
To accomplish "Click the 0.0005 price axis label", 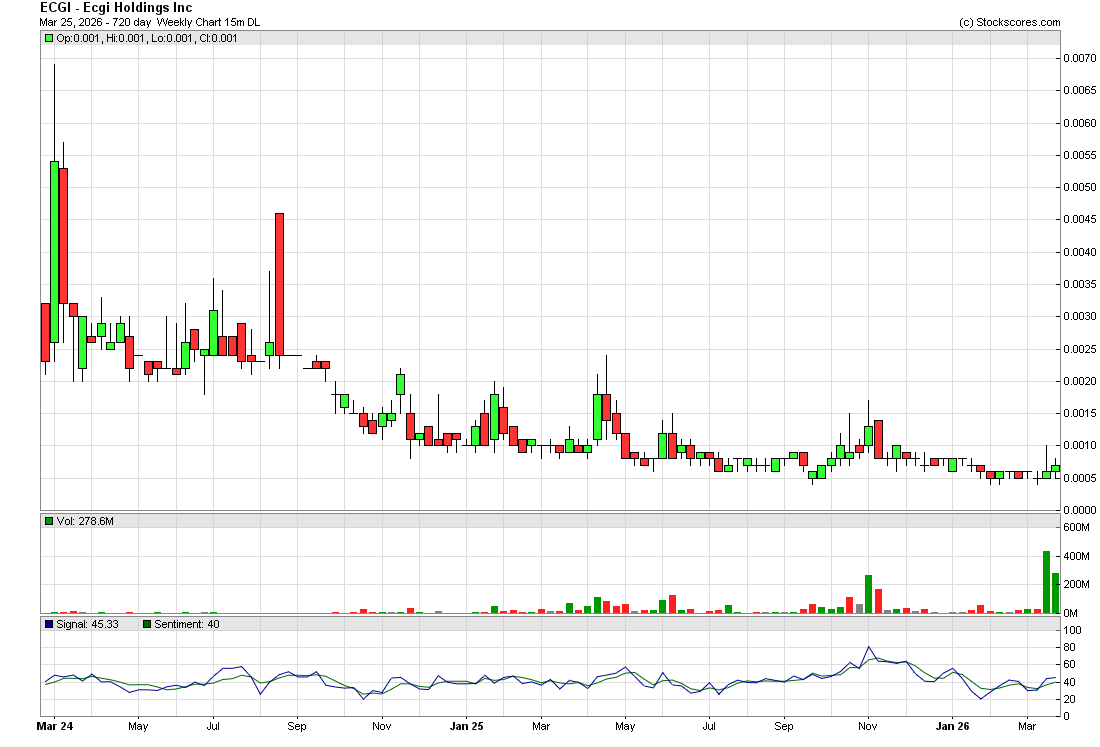I will 1079,478.
